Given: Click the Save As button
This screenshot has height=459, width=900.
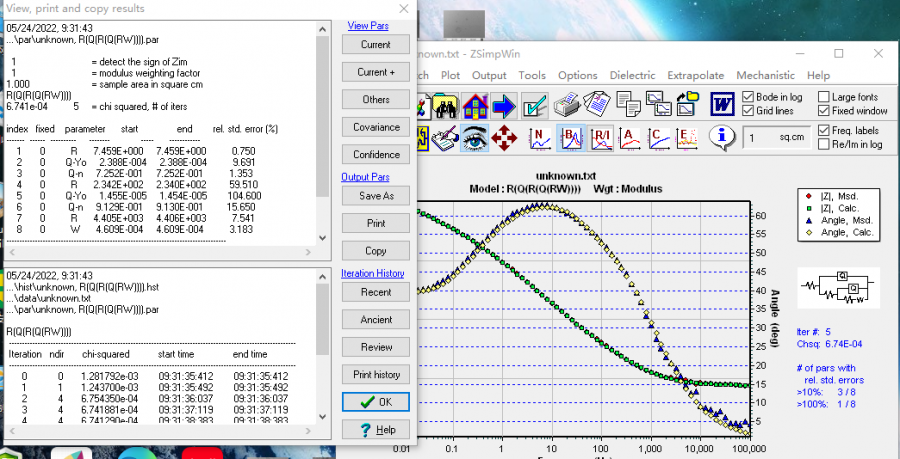Looking at the screenshot, I should click(376, 196).
